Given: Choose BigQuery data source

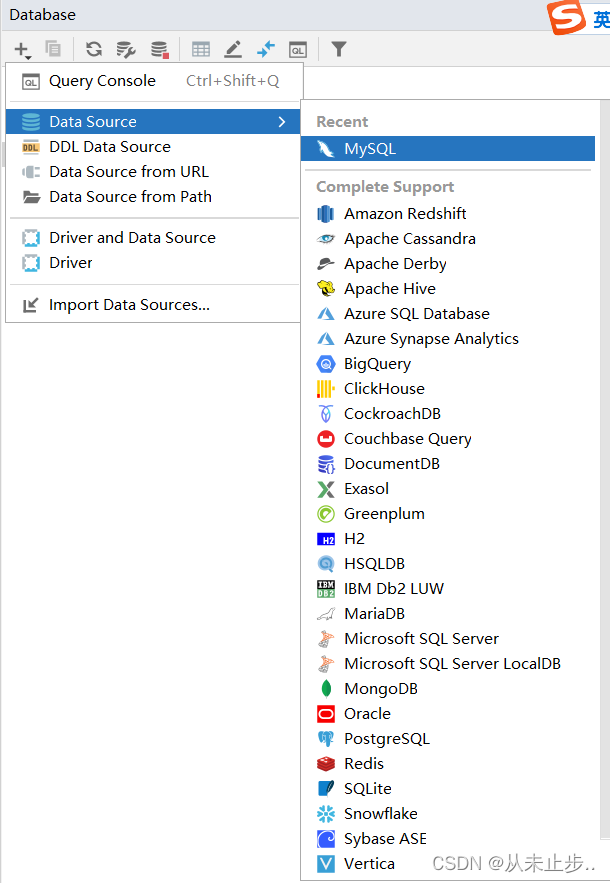Looking at the screenshot, I should [x=448, y=364].
